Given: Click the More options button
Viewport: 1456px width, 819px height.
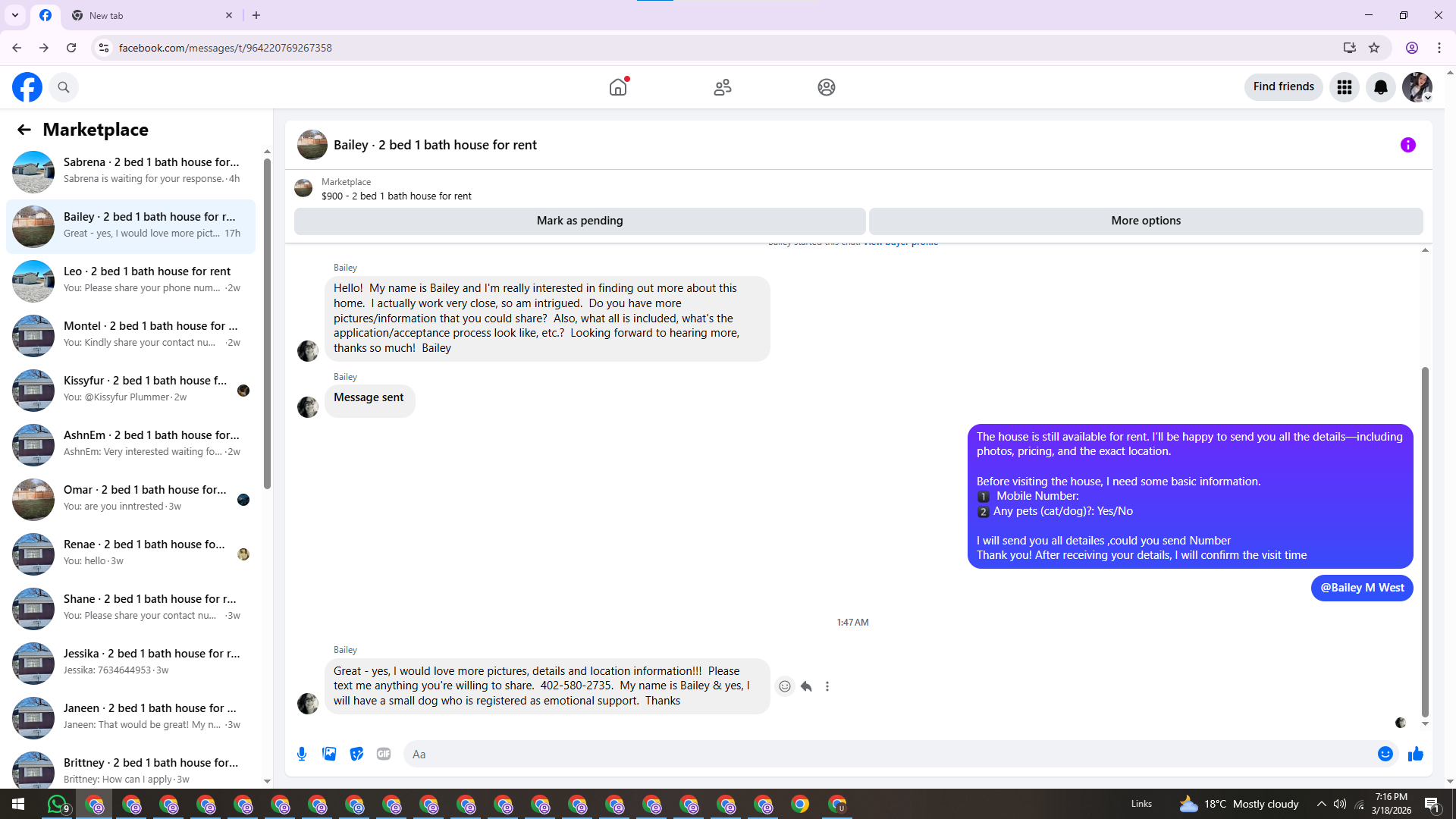Looking at the screenshot, I should [1145, 221].
